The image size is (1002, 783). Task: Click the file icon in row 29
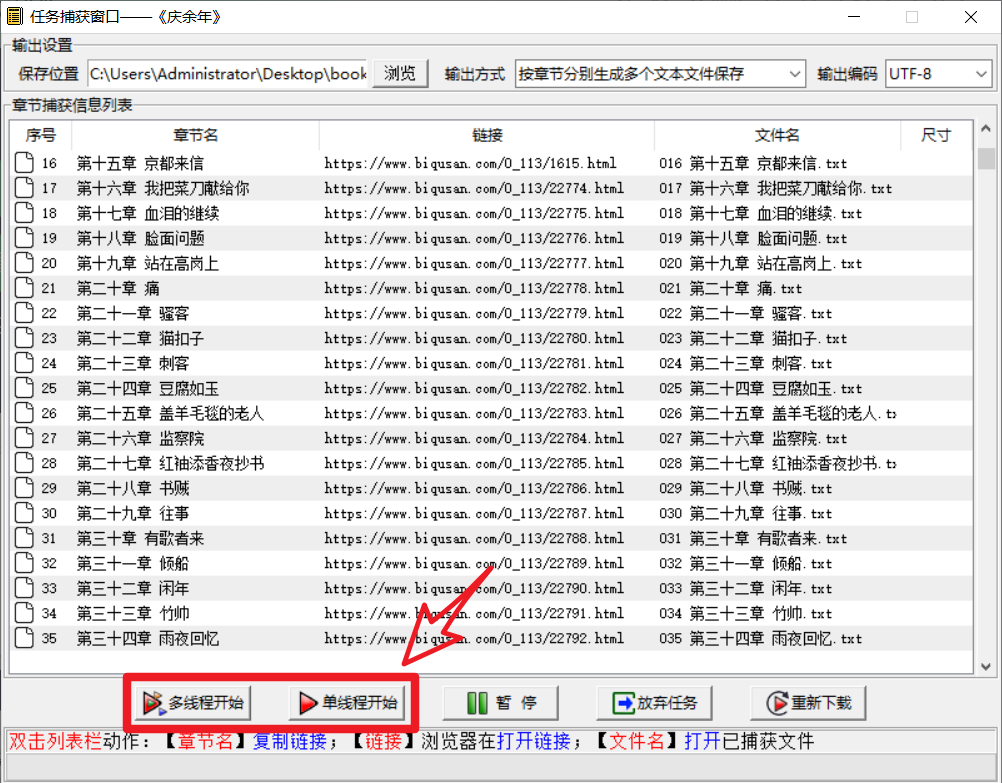[x=24, y=488]
